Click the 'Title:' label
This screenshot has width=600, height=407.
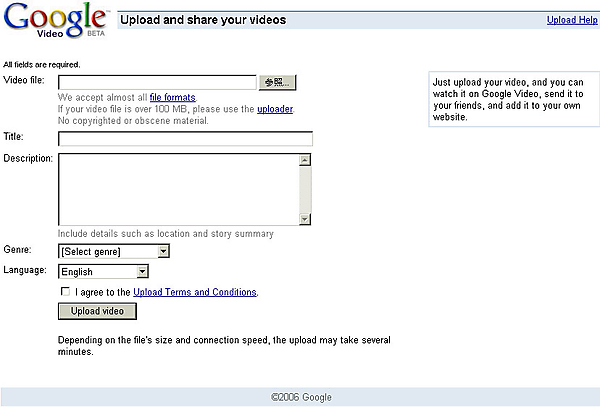pos(13,137)
